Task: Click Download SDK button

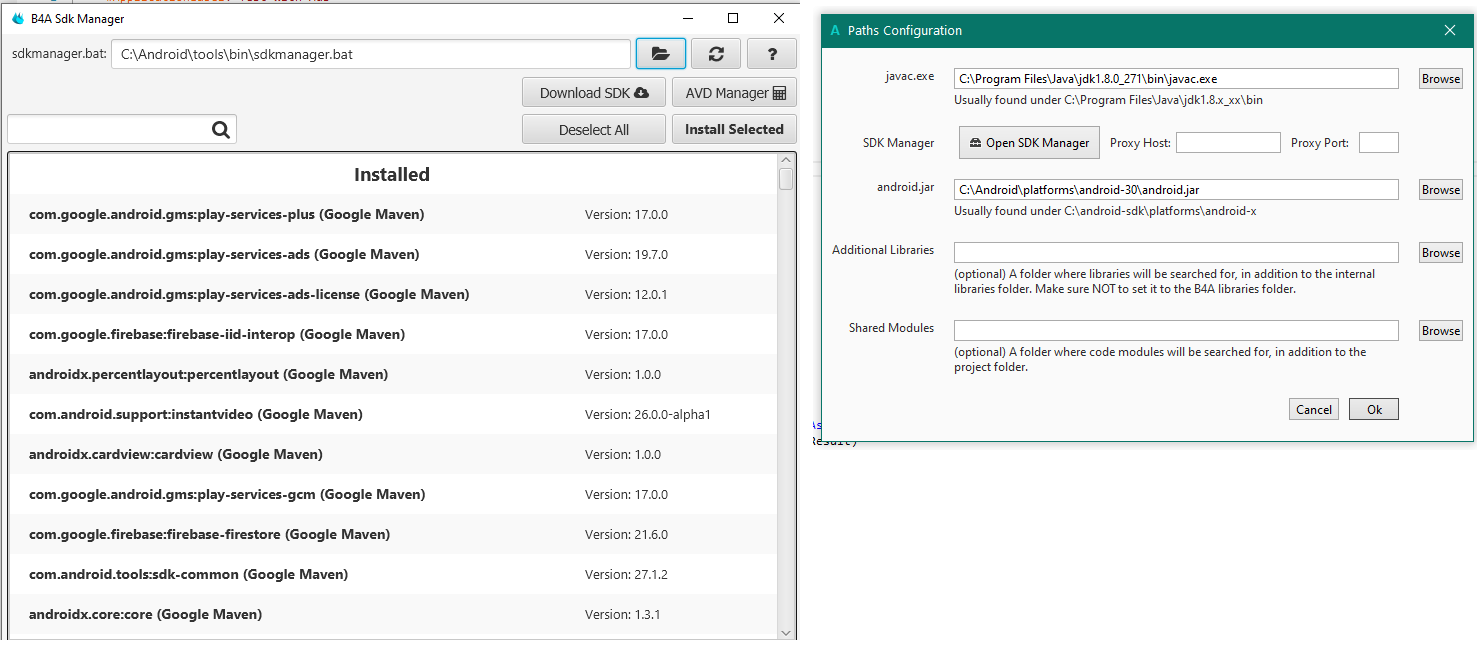Action: pos(594,93)
